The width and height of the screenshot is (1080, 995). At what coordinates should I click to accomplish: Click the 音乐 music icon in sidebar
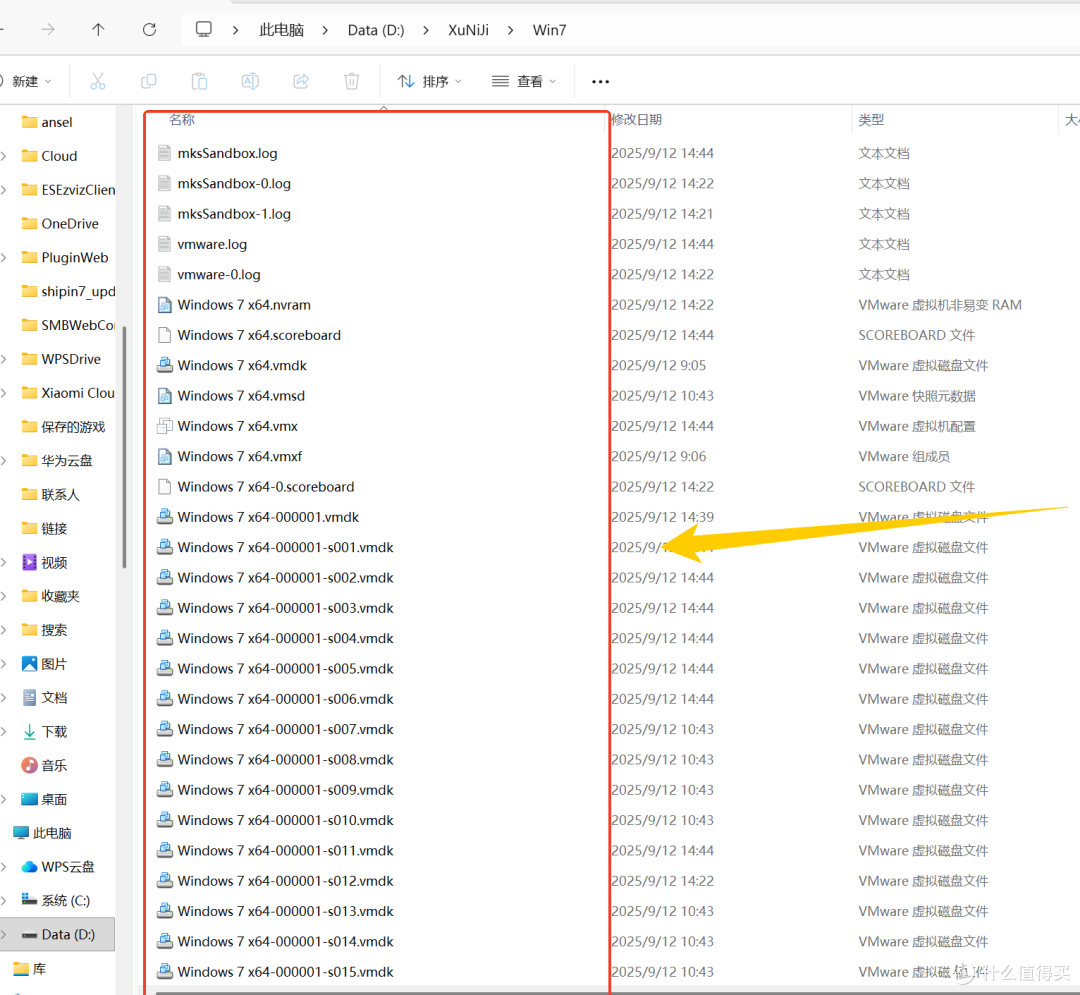(29, 765)
